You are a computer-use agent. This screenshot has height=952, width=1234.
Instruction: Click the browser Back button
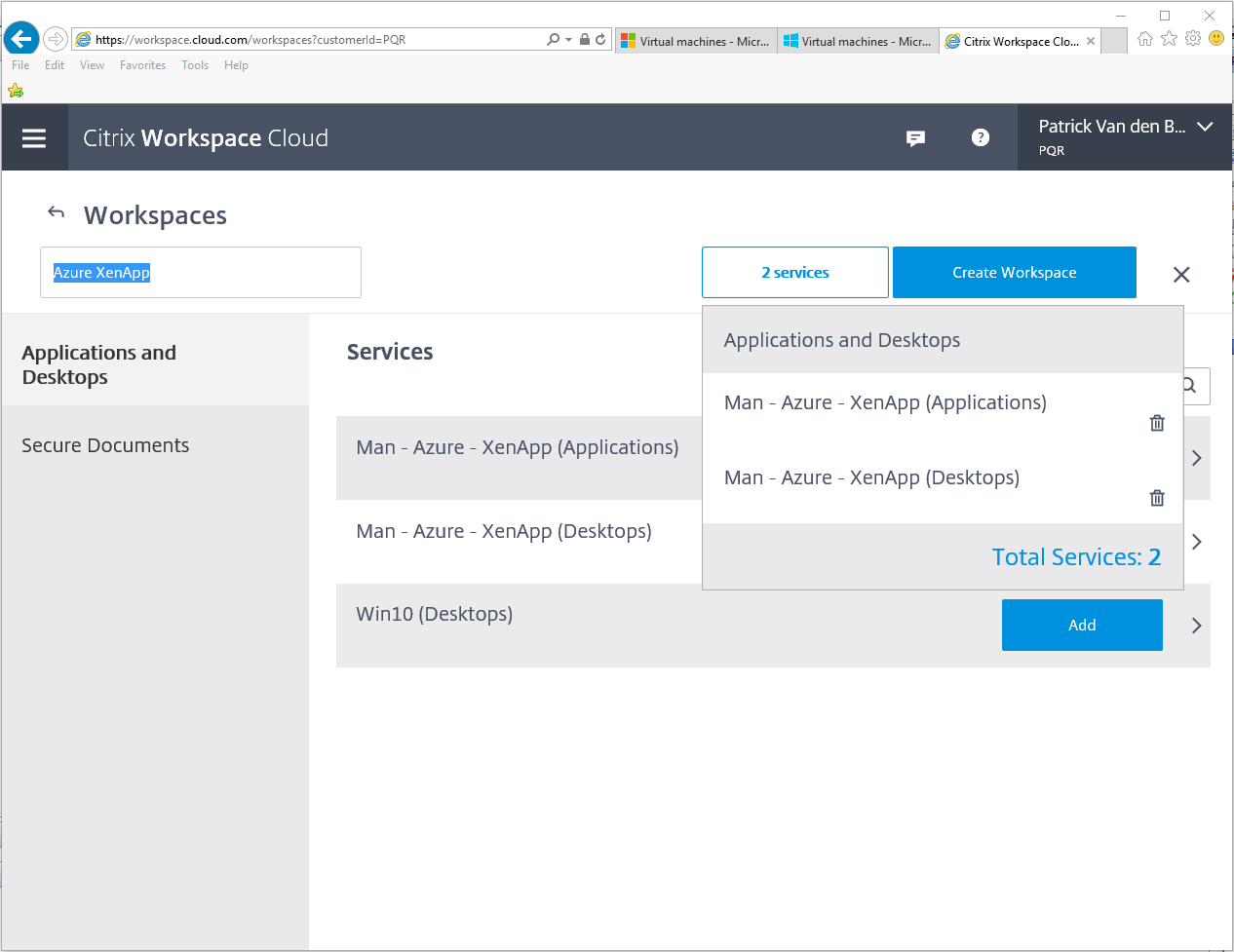[x=21, y=39]
